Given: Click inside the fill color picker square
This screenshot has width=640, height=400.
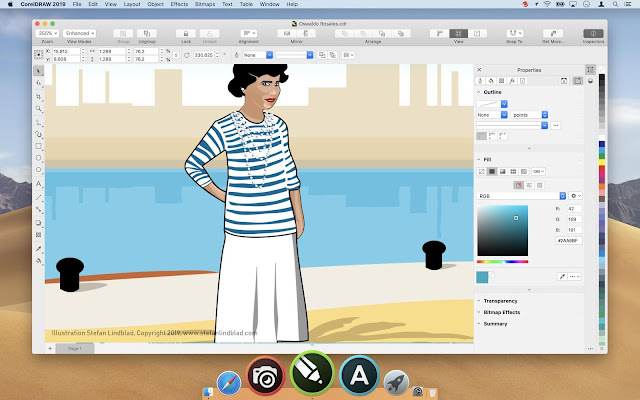Looking at the screenshot, I should pyautogui.click(x=502, y=232).
